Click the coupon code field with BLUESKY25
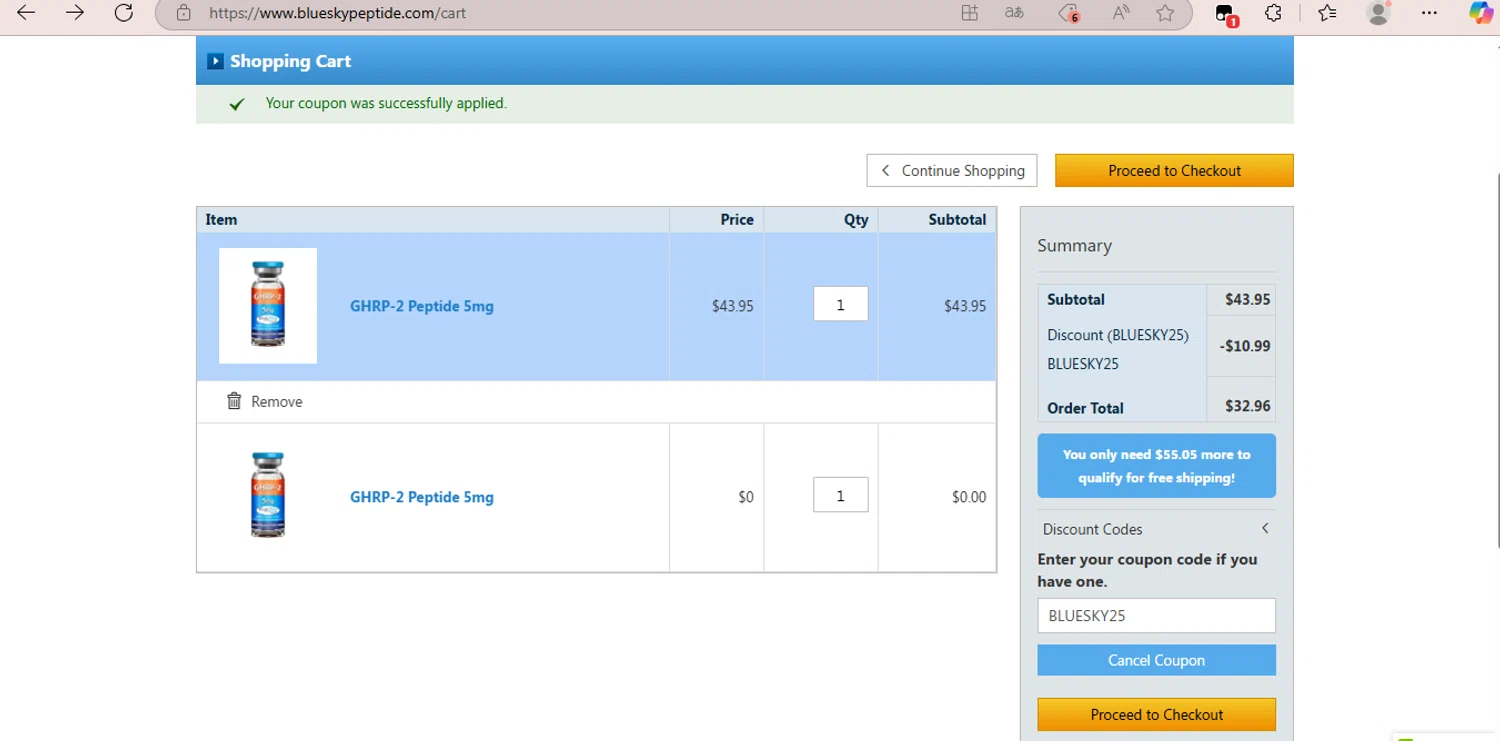The width and height of the screenshot is (1500, 741). (x=1156, y=616)
